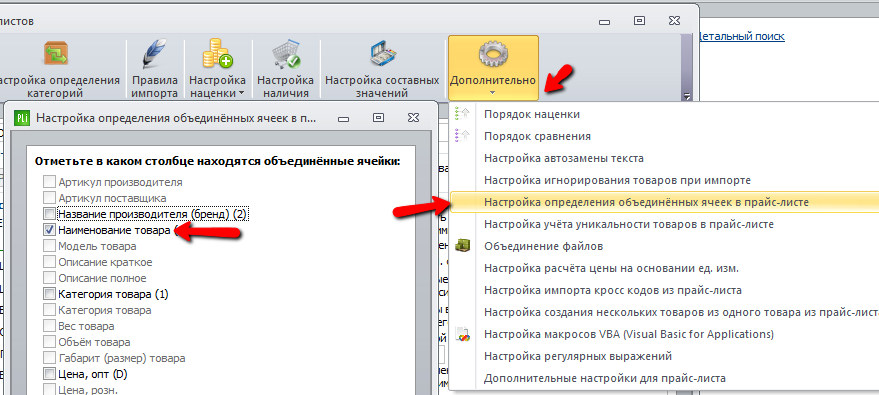Viewport: 879px width, 395px height.
Task: Check Цена, опт (D) checkbox
Action: point(50,374)
